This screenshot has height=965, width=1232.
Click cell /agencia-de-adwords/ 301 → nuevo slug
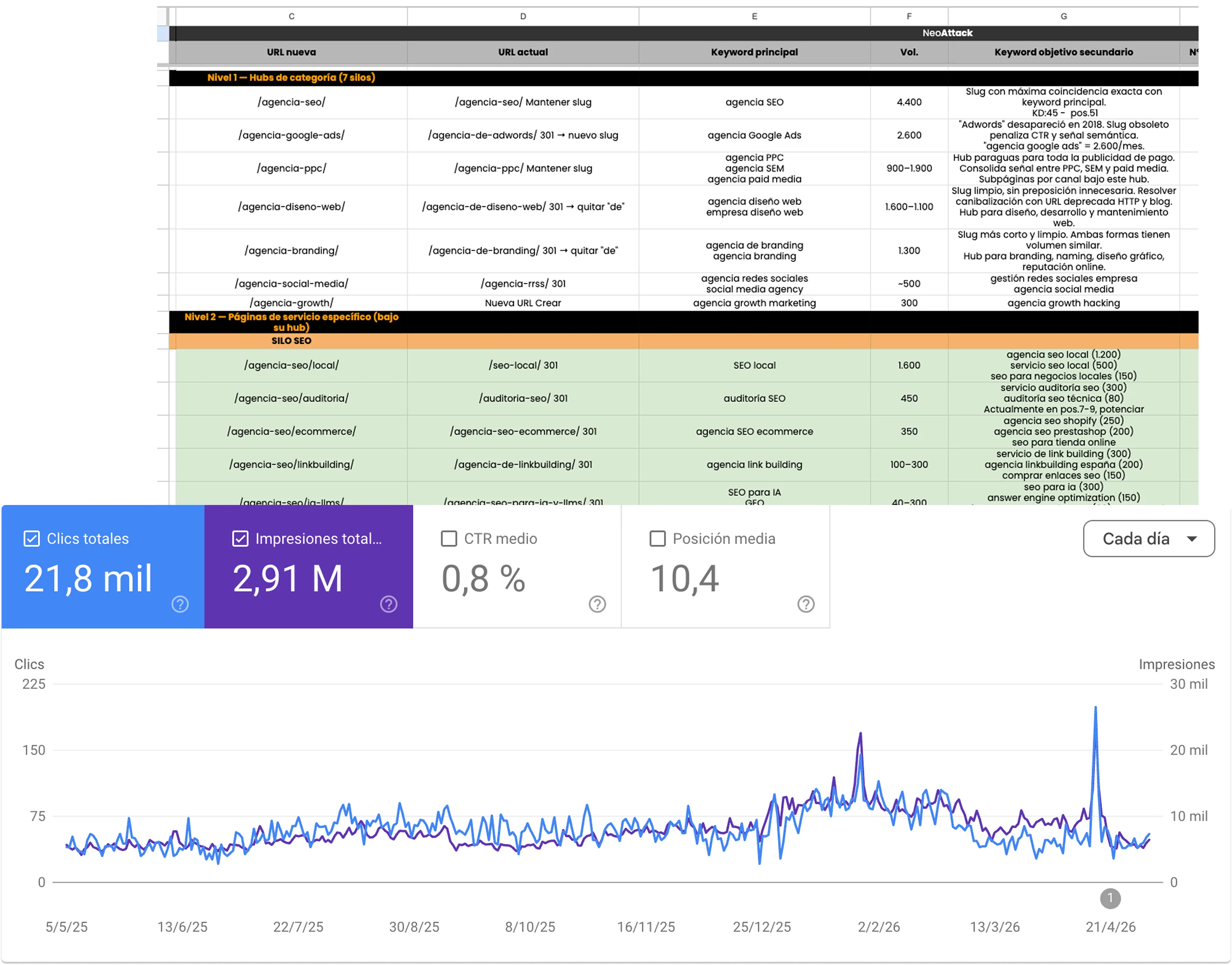[522, 135]
